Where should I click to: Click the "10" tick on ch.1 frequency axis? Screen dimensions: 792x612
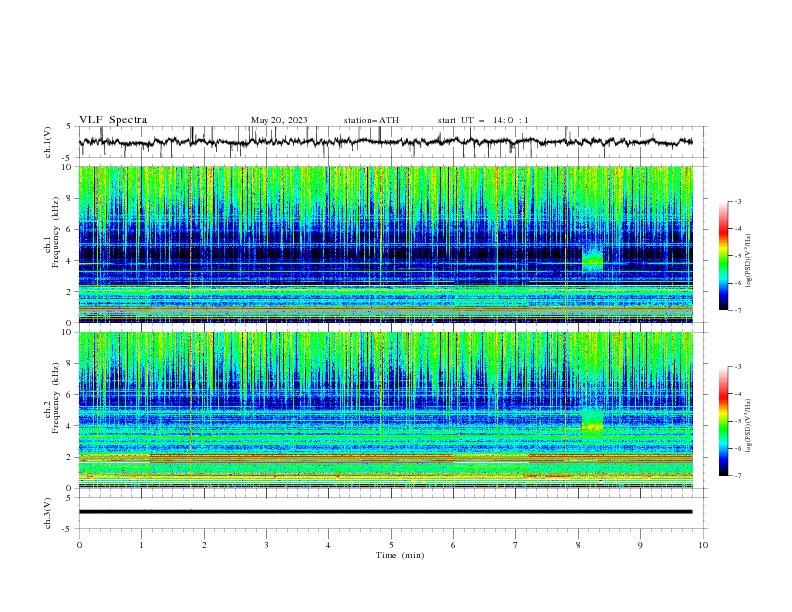click(68, 167)
